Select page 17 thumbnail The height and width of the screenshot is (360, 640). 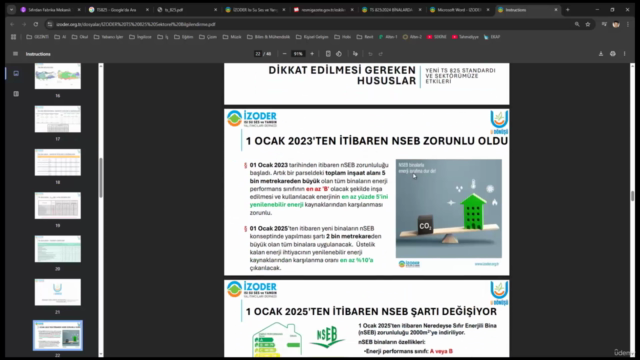pos(58,119)
